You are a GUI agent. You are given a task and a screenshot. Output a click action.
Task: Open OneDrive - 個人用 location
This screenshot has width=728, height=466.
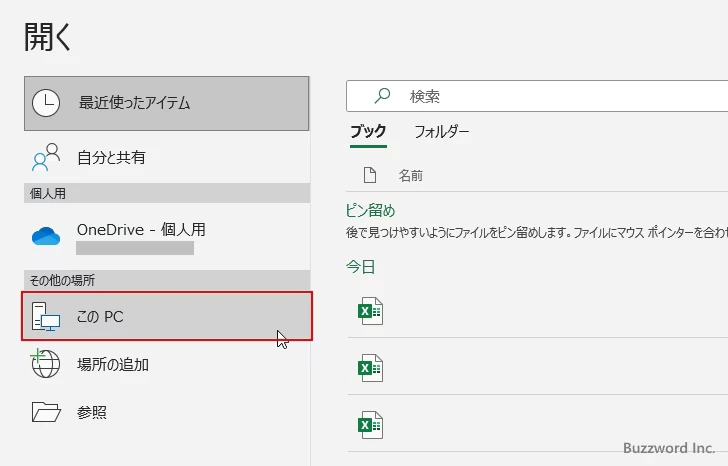[x=166, y=236]
